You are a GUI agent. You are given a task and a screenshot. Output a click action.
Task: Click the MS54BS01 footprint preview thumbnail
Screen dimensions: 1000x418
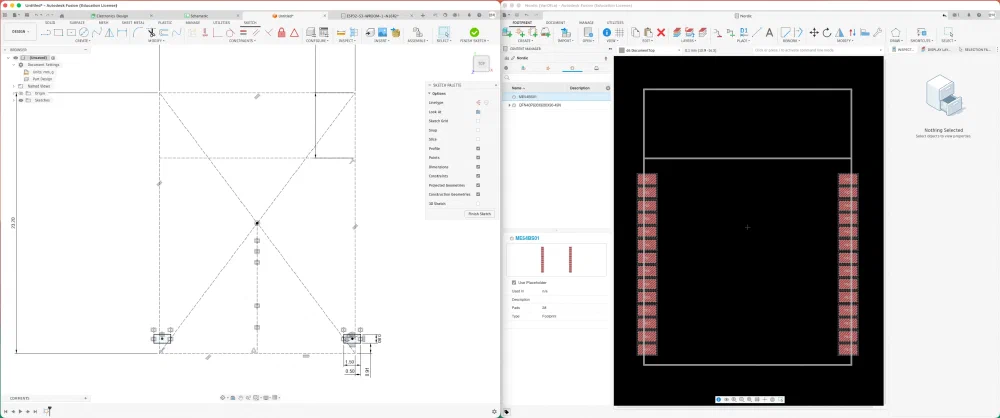556,259
